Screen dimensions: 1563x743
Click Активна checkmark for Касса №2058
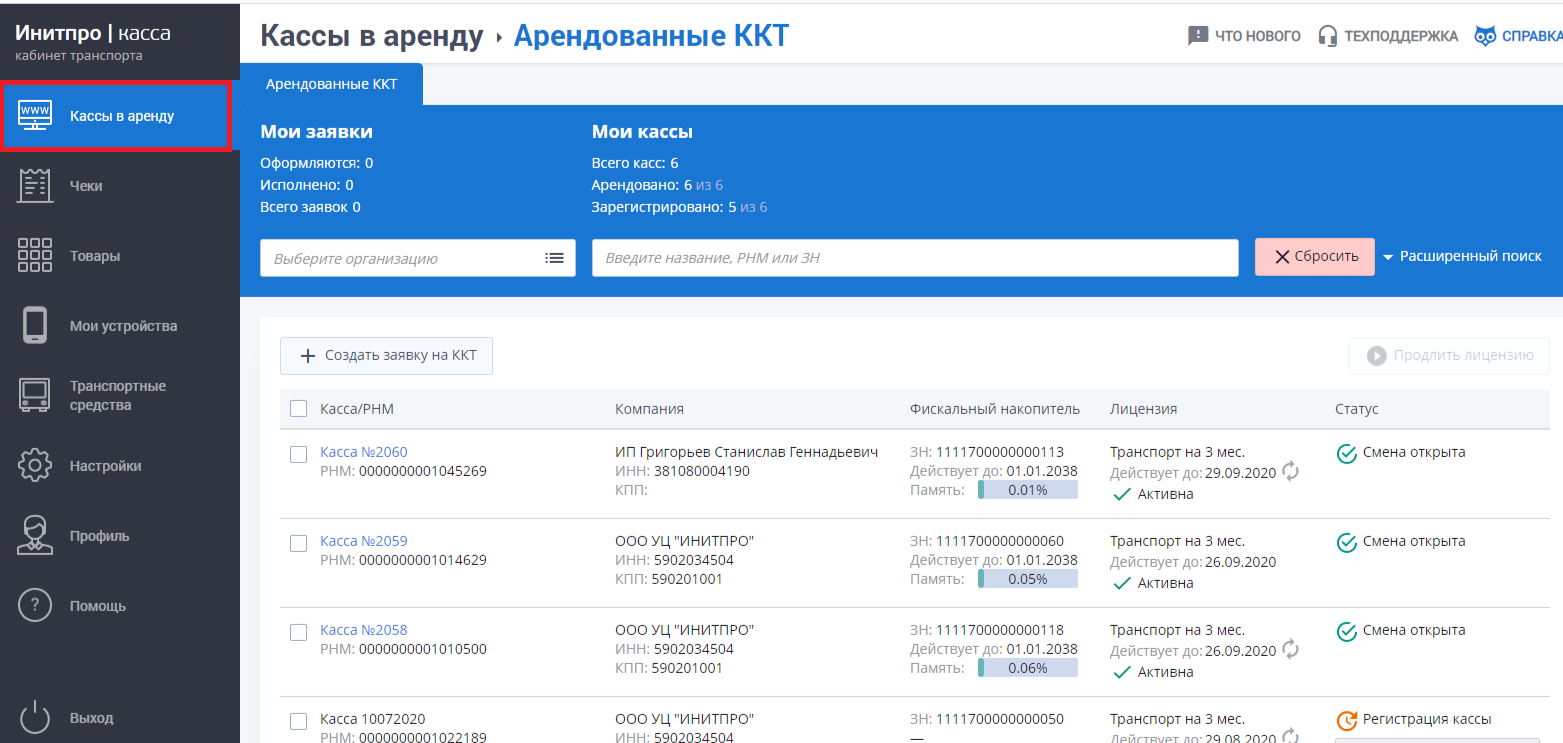click(x=1122, y=672)
